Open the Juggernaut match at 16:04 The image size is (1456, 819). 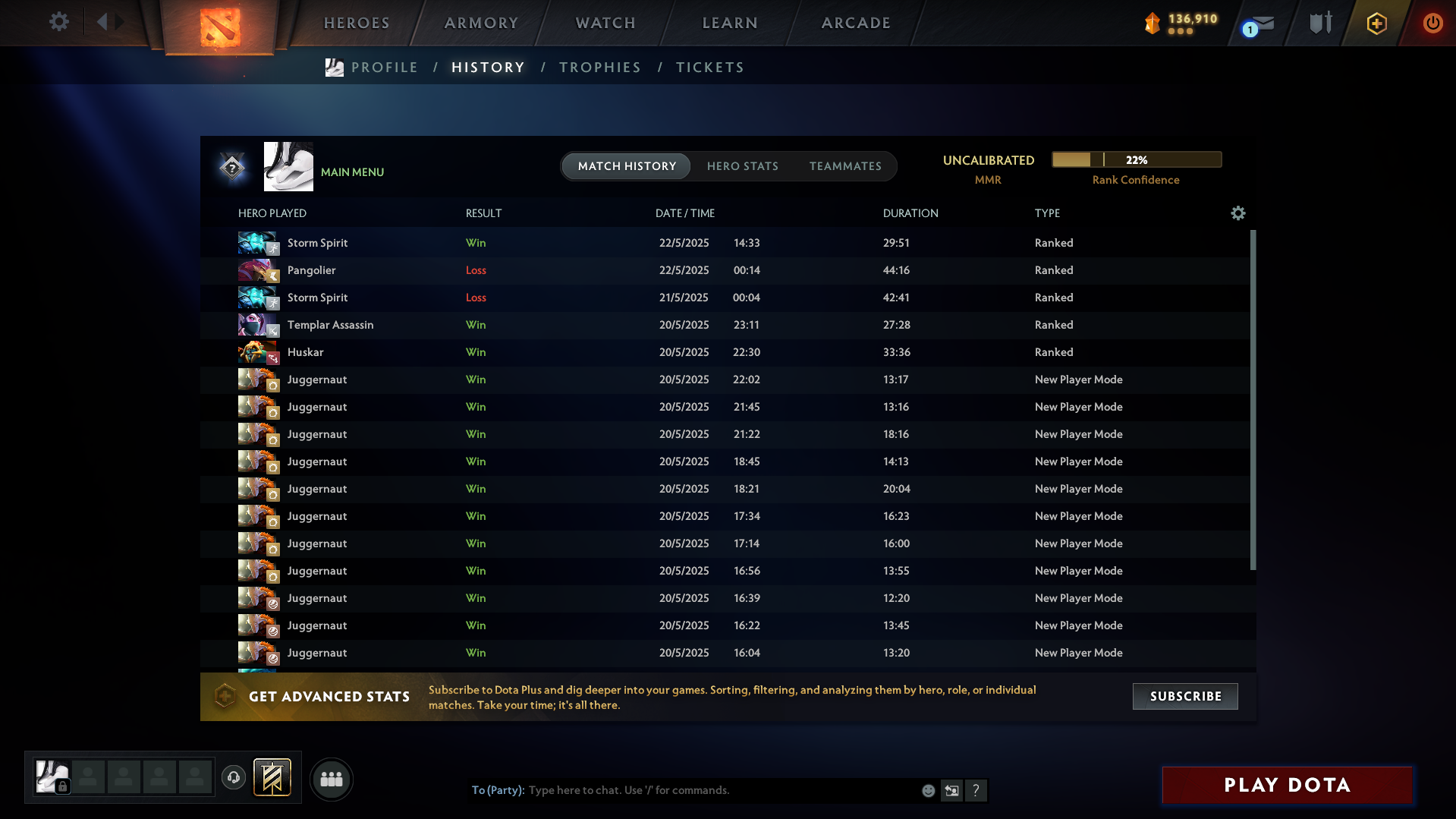click(725, 653)
